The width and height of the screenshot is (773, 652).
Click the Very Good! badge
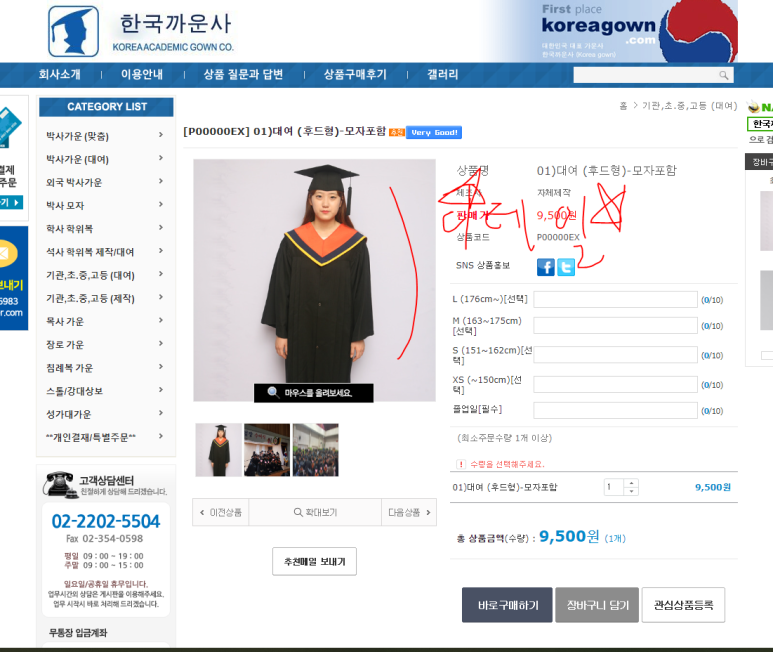coord(434,132)
